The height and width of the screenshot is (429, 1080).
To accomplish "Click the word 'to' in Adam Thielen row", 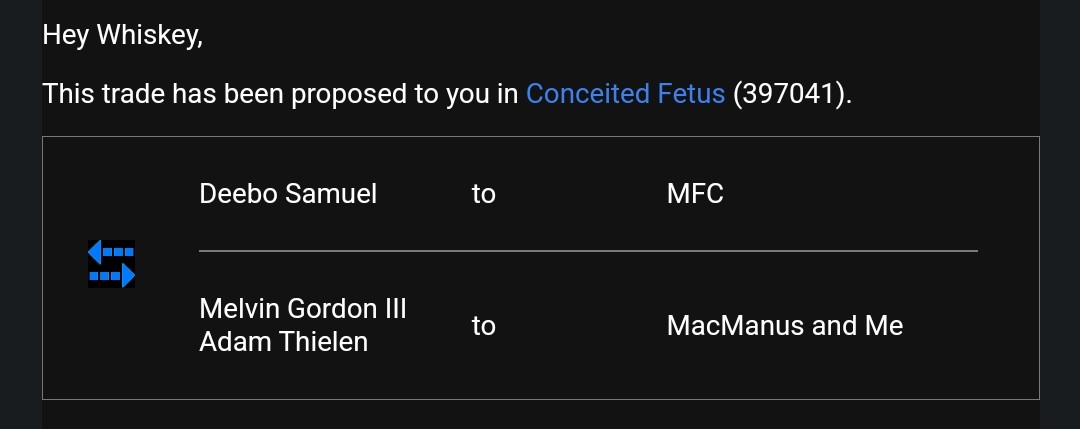I will [x=484, y=326].
